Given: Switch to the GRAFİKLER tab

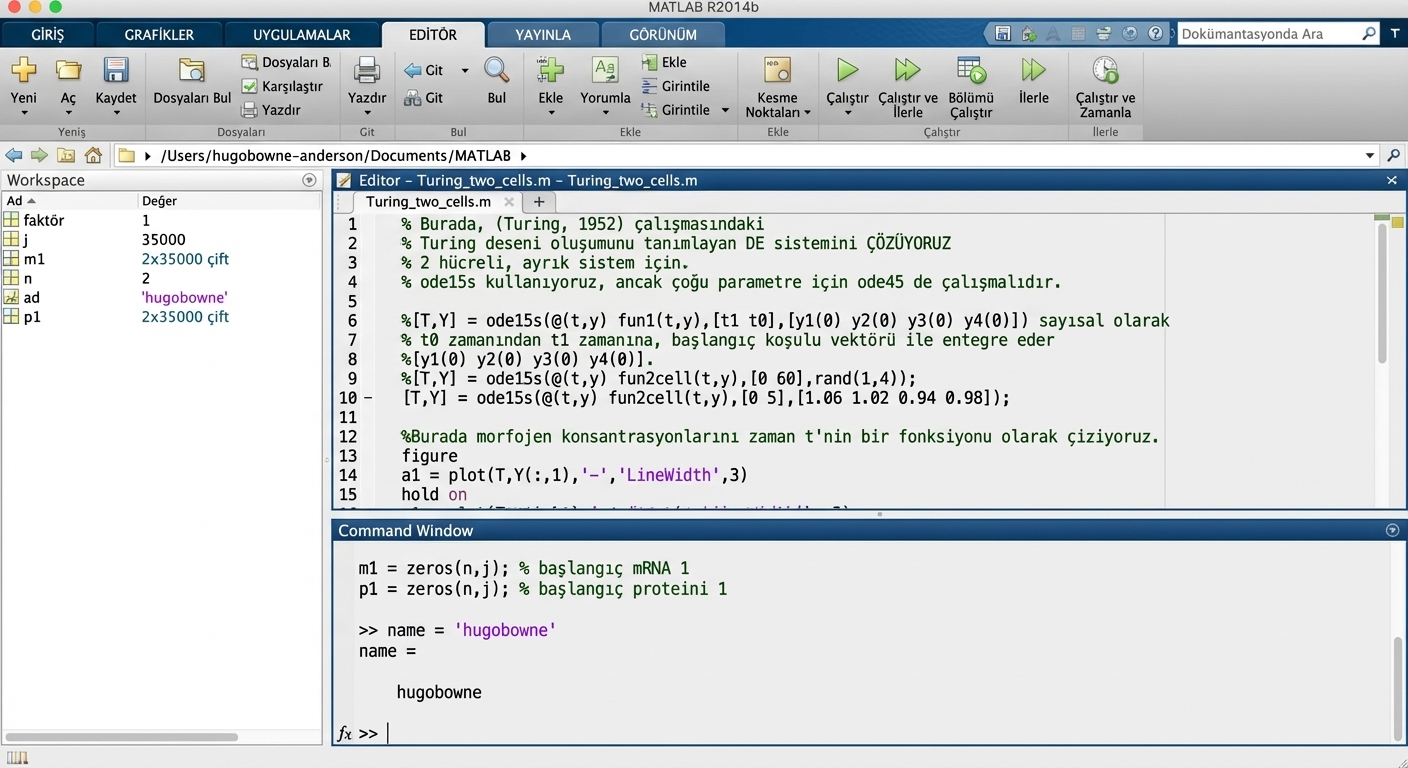Looking at the screenshot, I should tap(159, 34).
